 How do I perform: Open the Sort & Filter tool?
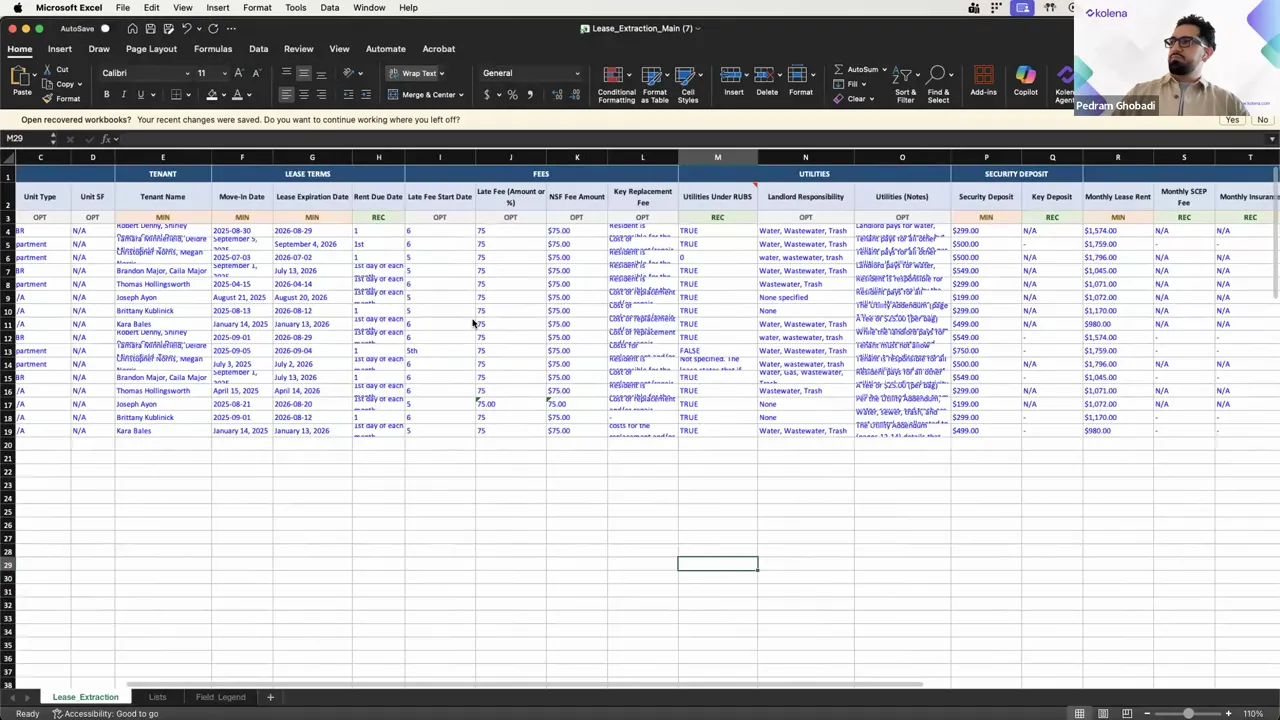coord(904,87)
